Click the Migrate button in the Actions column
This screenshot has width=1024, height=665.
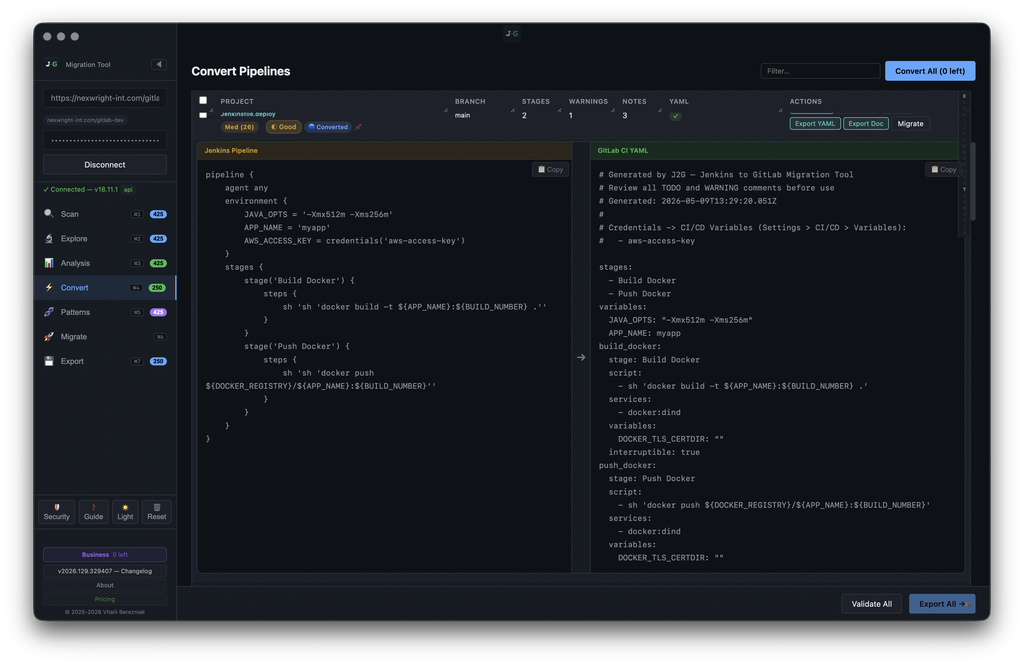click(x=910, y=123)
